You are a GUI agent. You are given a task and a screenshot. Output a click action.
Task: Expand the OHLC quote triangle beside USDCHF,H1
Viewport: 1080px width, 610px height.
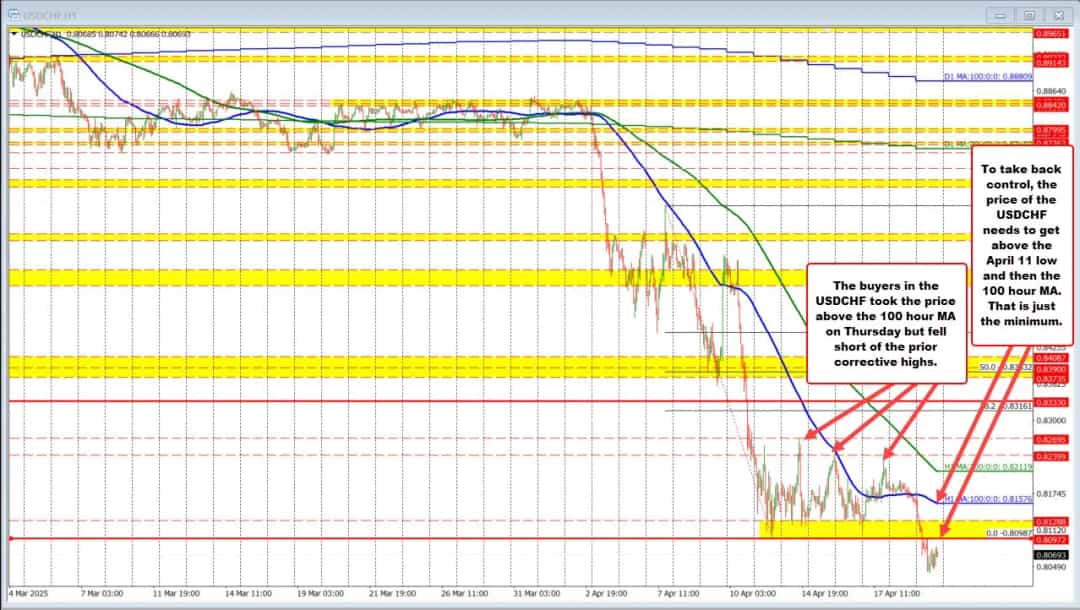click(x=14, y=32)
